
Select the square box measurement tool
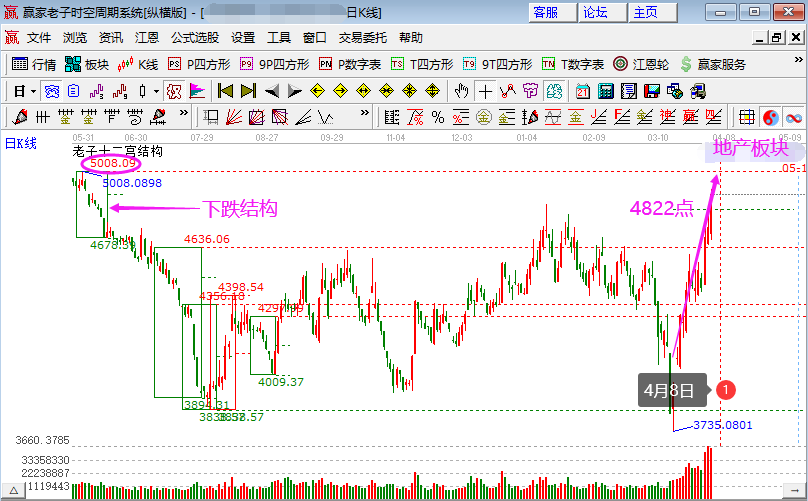pyautogui.click(x=210, y=118)
